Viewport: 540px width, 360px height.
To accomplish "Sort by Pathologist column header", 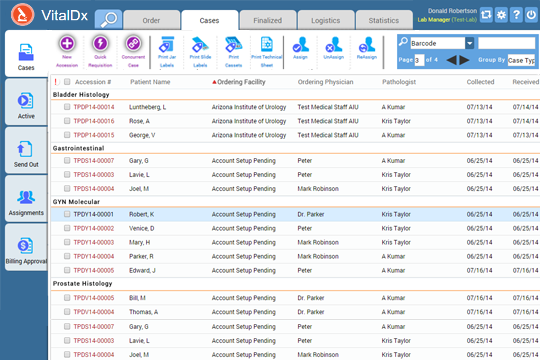I will coord(399,82).
